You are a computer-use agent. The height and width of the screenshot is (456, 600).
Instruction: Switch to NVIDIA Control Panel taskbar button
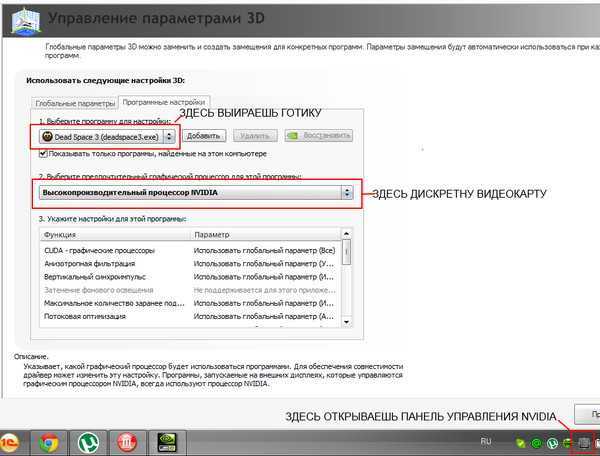[x=167, y=443]
